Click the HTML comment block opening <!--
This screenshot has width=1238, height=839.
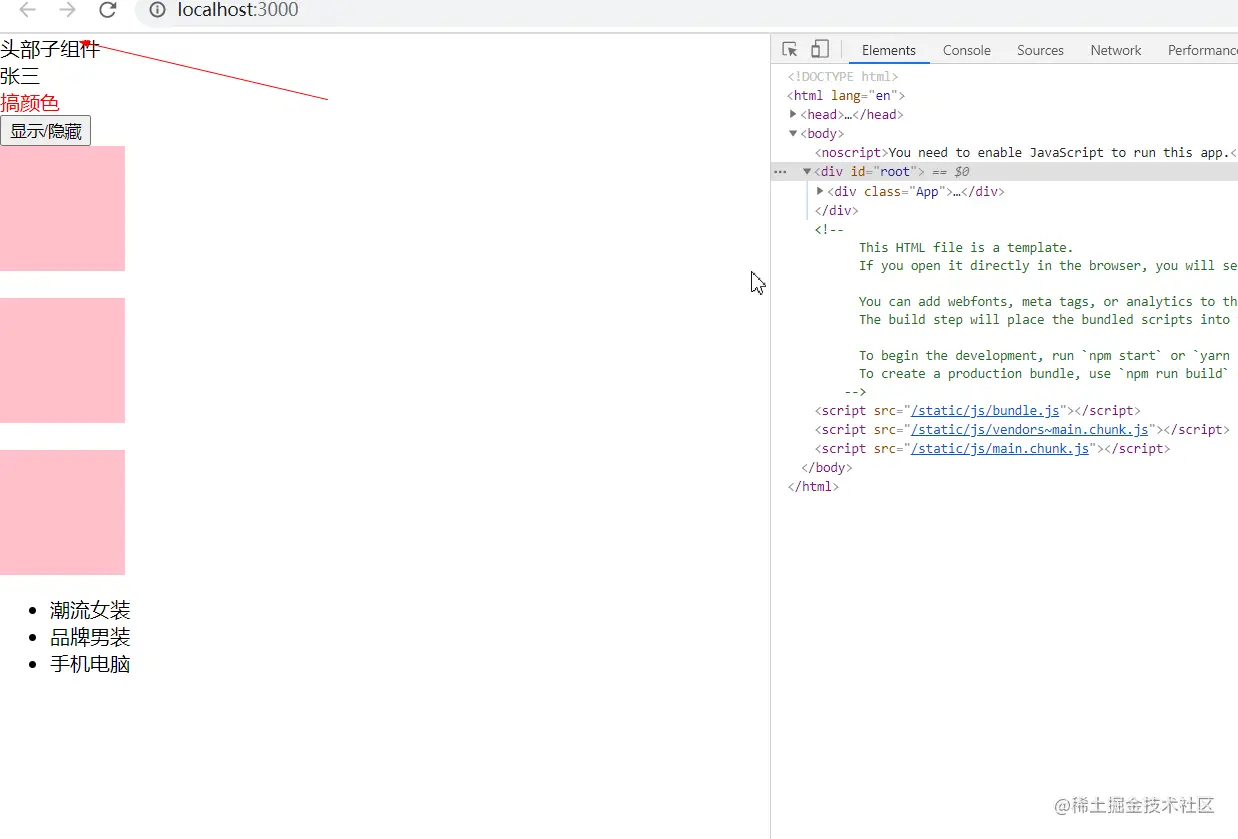pyautogui.click(x=829, y=230)
